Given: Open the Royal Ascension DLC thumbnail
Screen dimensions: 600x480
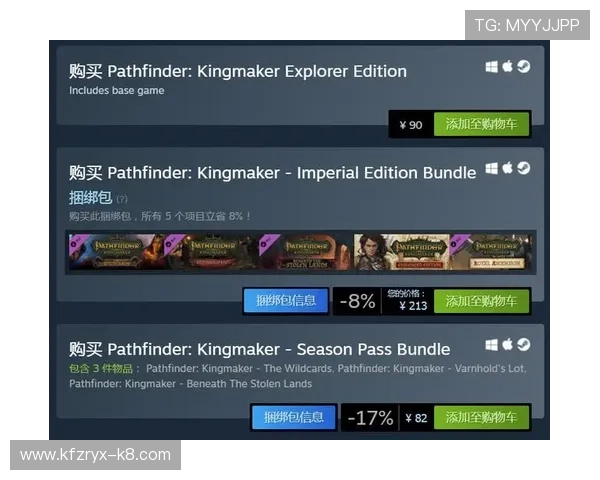Looking at the screenshot, I should tap(491, 252).
